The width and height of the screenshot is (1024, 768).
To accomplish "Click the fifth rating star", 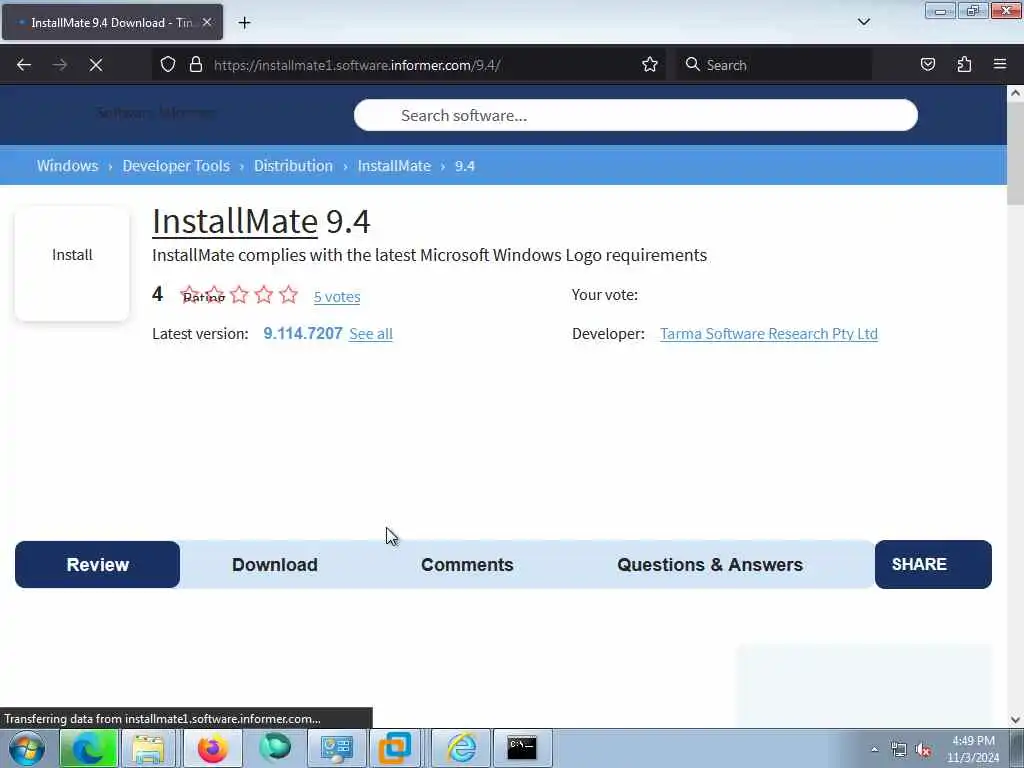I will pos(288,295).
